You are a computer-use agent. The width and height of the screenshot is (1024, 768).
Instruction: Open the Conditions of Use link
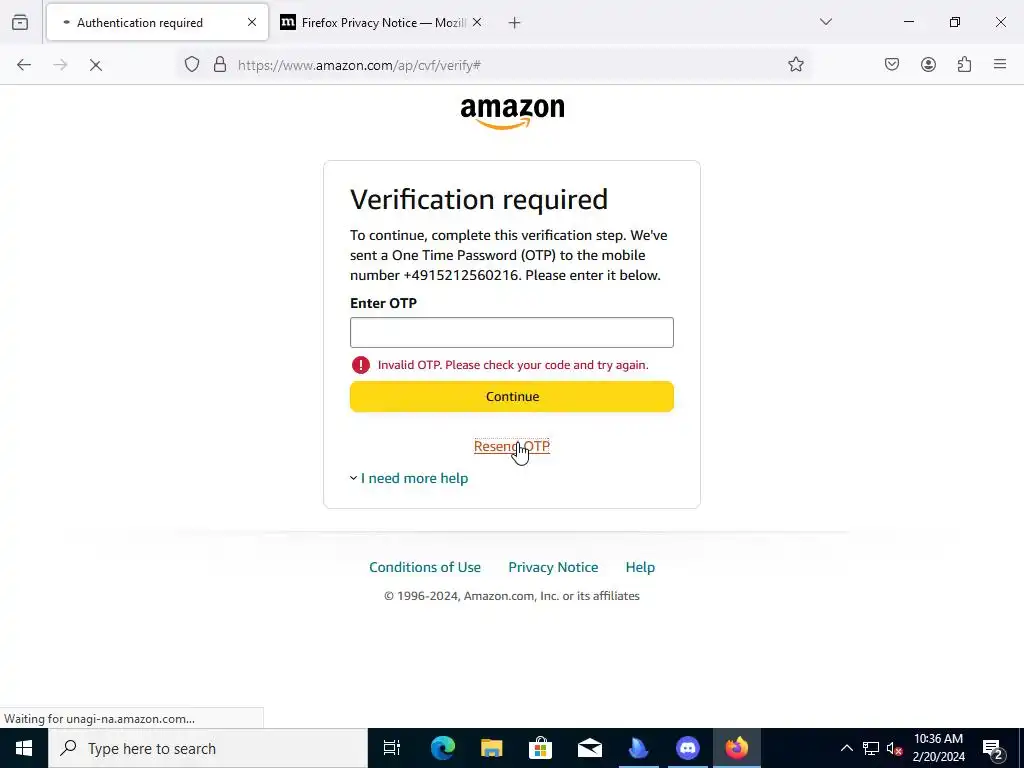point(425,567)
